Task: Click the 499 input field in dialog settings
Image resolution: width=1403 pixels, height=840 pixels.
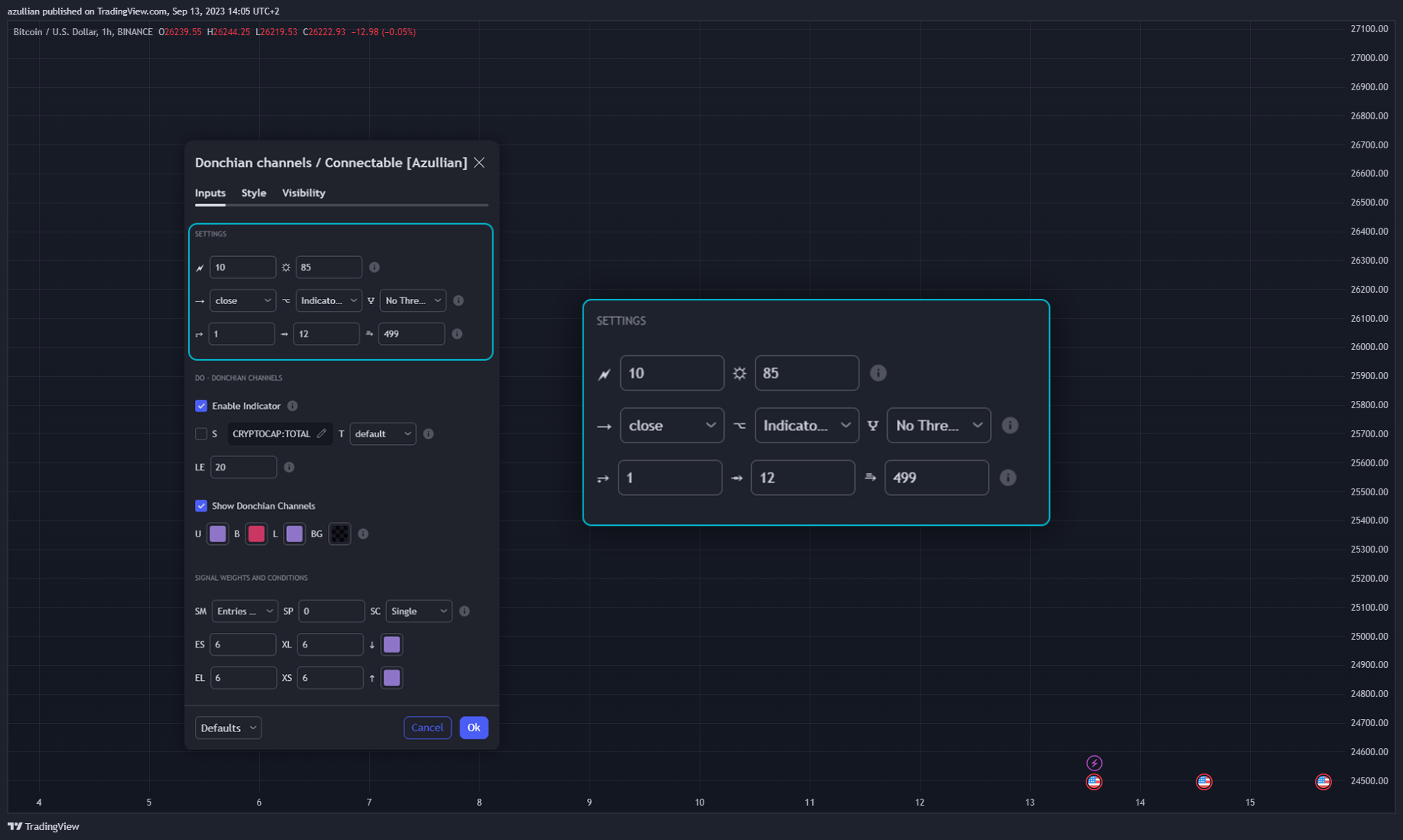Action: 411,334
